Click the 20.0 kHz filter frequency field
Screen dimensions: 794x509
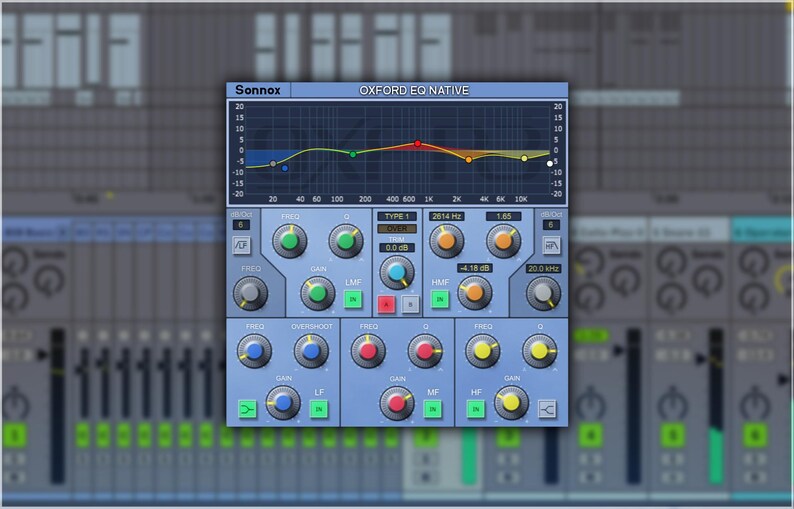point(543,268)
